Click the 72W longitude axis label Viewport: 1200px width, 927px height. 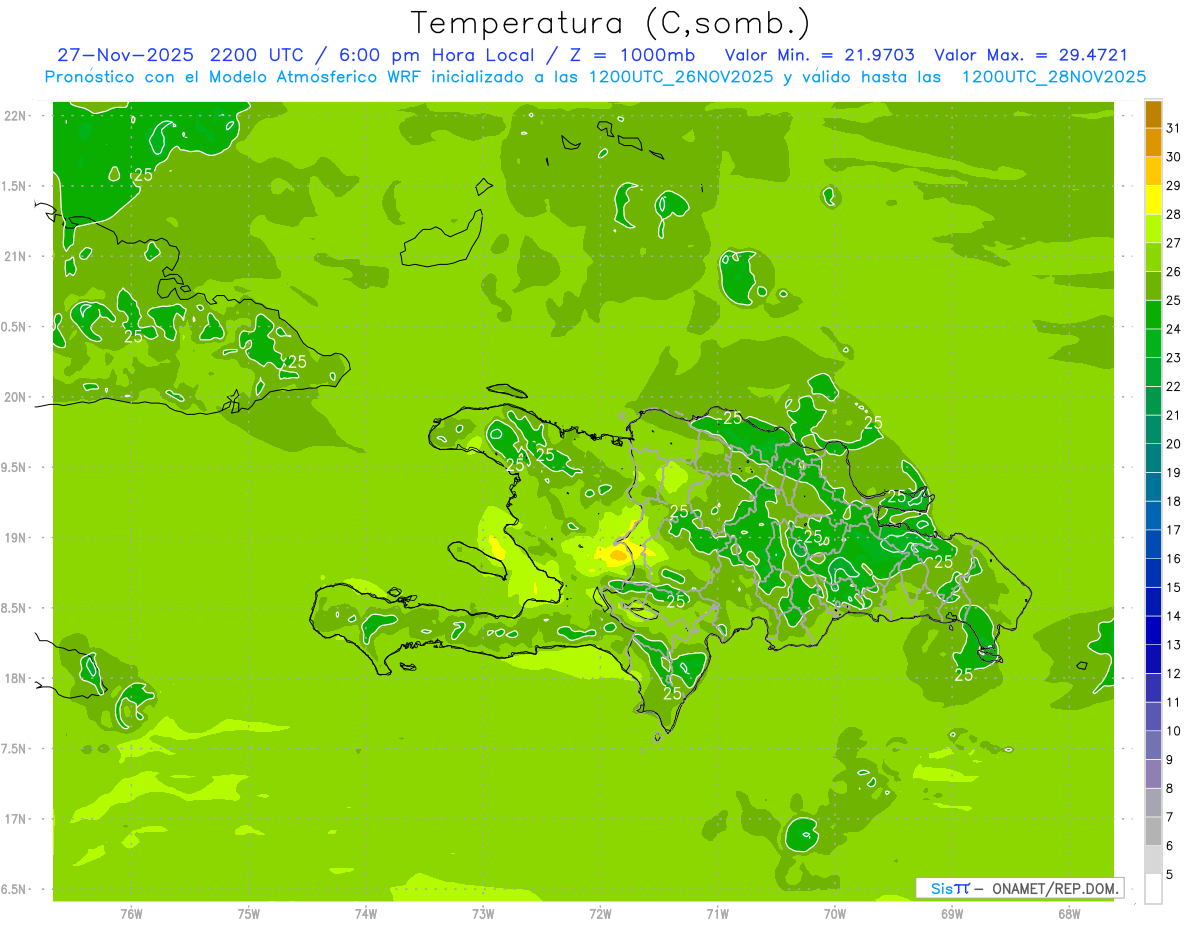click(x=600, y=914)
